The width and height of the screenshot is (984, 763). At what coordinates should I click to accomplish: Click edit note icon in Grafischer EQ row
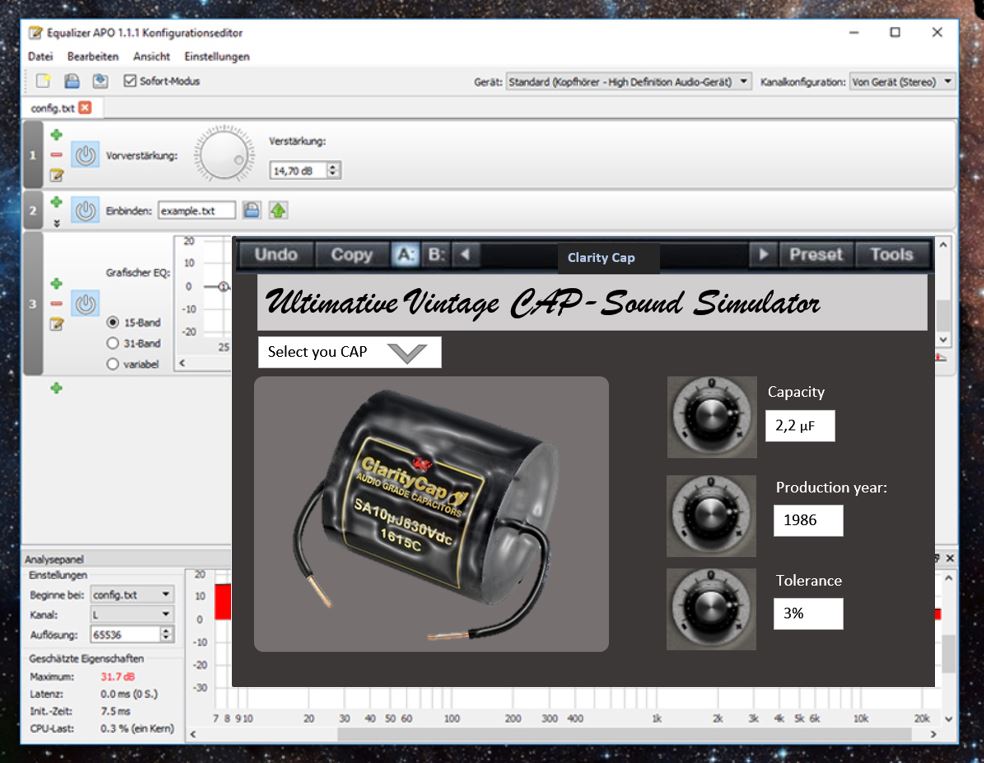pyautogui.click(x=57, y=324)
